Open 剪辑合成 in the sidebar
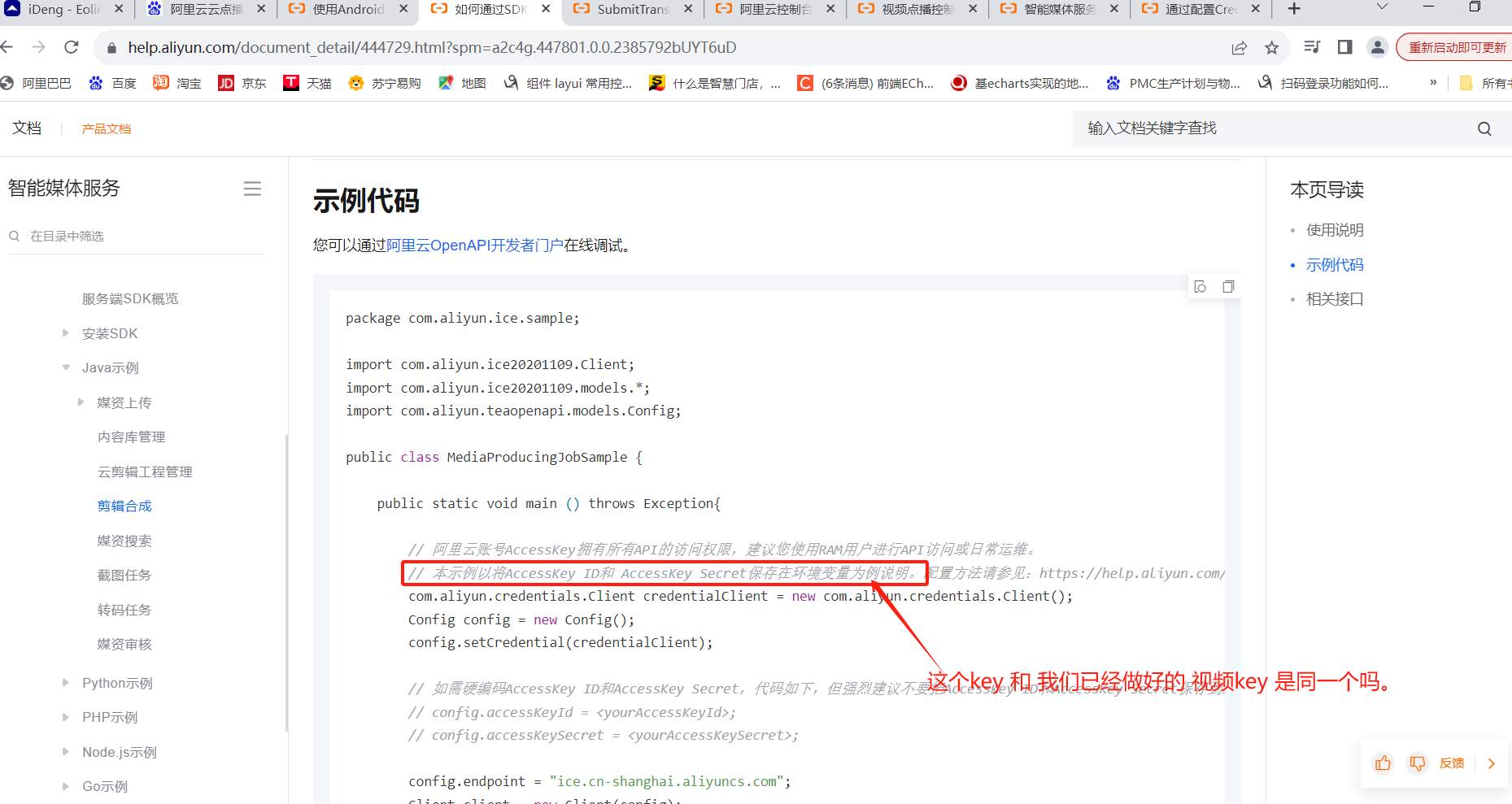The height and width of the screenshot is (804, 1512). click(124, 506)
